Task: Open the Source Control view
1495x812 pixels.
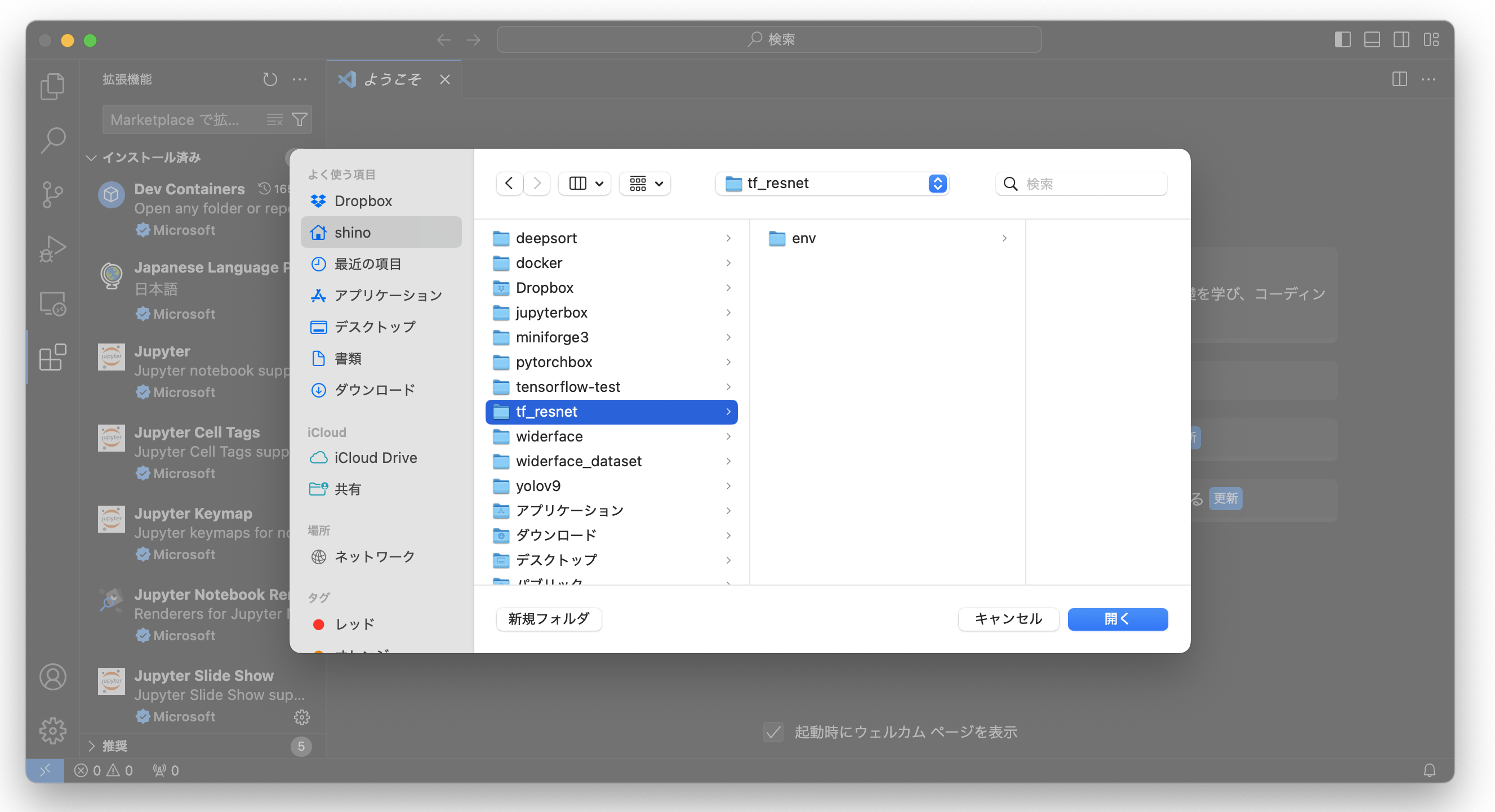Action: [53, 194]
